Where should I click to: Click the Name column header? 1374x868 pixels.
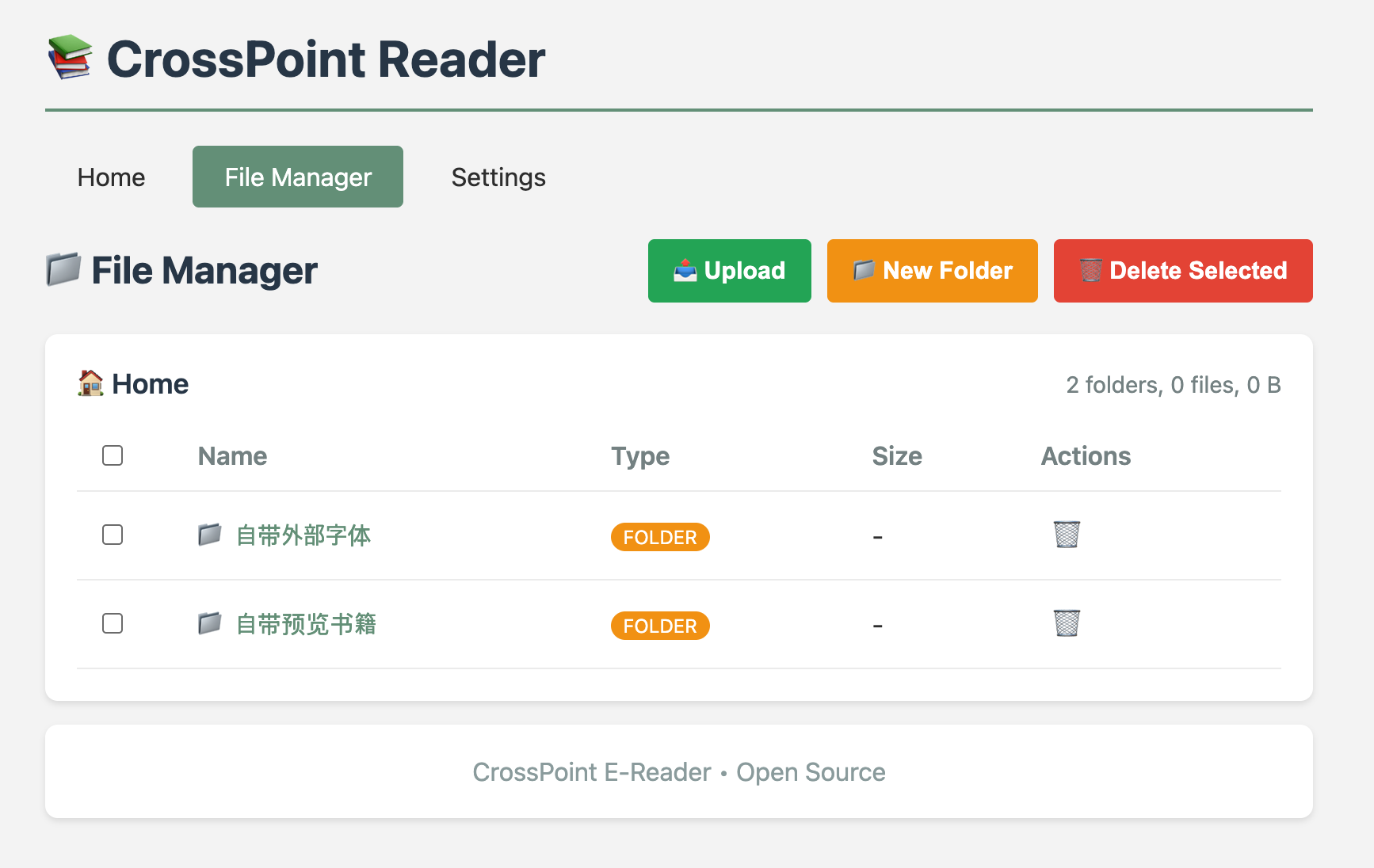232,456
